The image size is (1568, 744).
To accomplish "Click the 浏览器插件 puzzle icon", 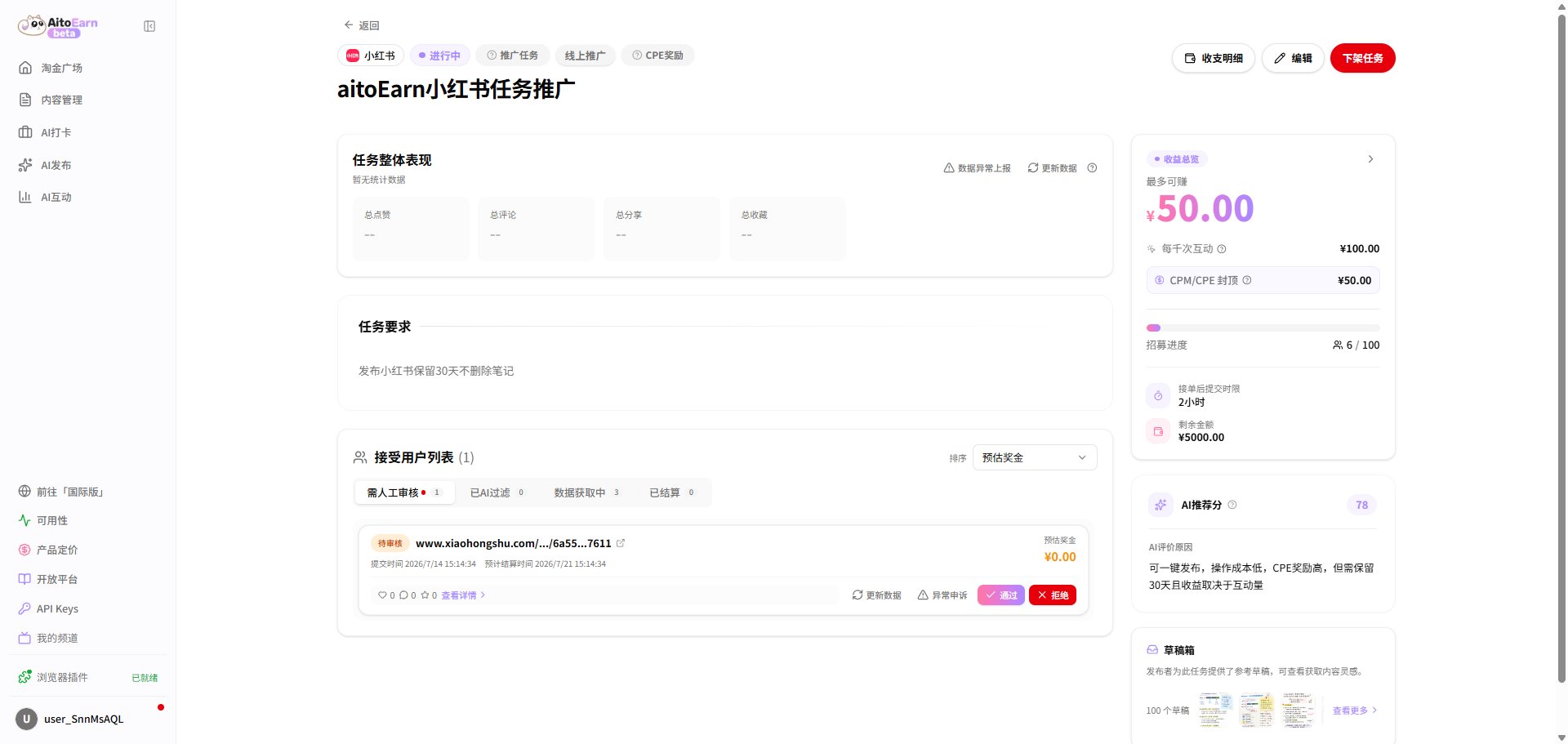I will click(x=24, y=677).
